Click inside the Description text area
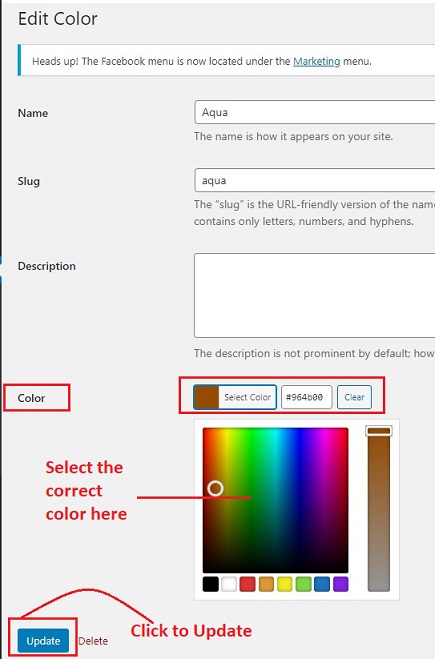 (x=315, y=295)
